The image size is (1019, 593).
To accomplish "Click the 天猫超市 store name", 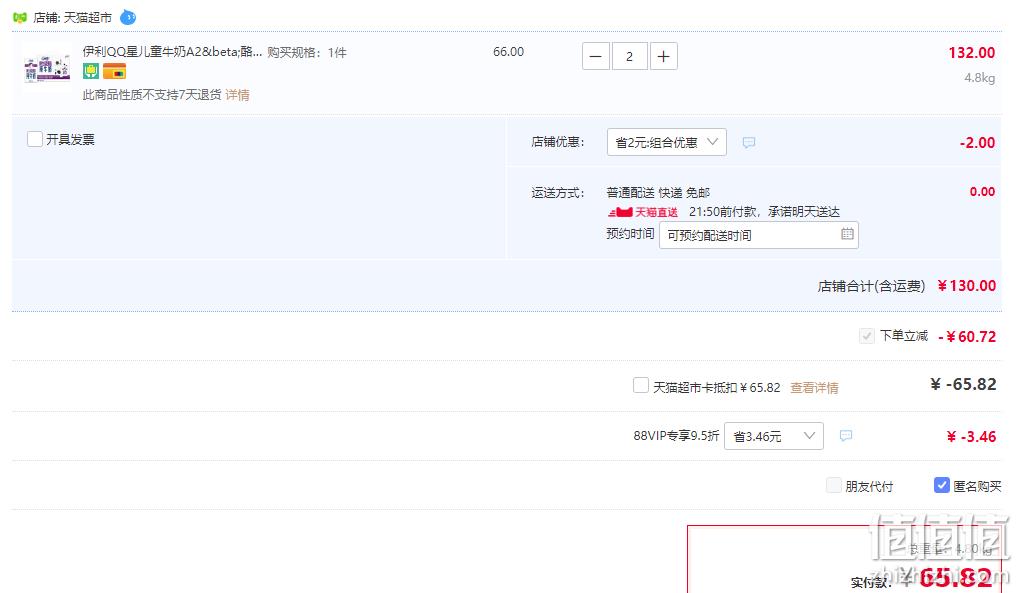I will [88, 18].
